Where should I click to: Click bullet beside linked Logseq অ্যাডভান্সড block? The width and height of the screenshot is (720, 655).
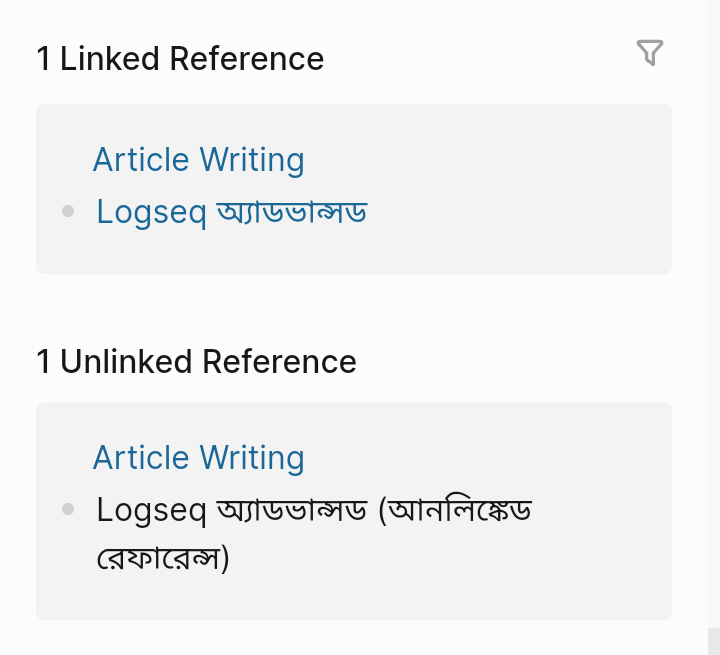point(68,211)
